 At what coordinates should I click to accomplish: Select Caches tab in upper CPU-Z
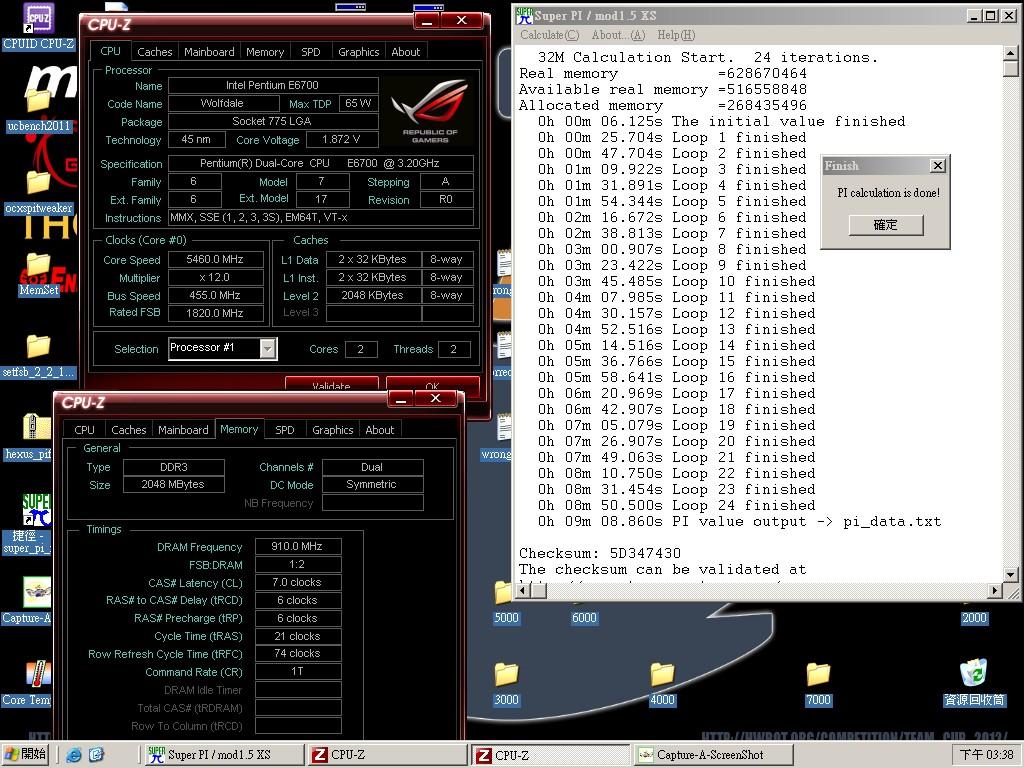[x=155, y=52]
